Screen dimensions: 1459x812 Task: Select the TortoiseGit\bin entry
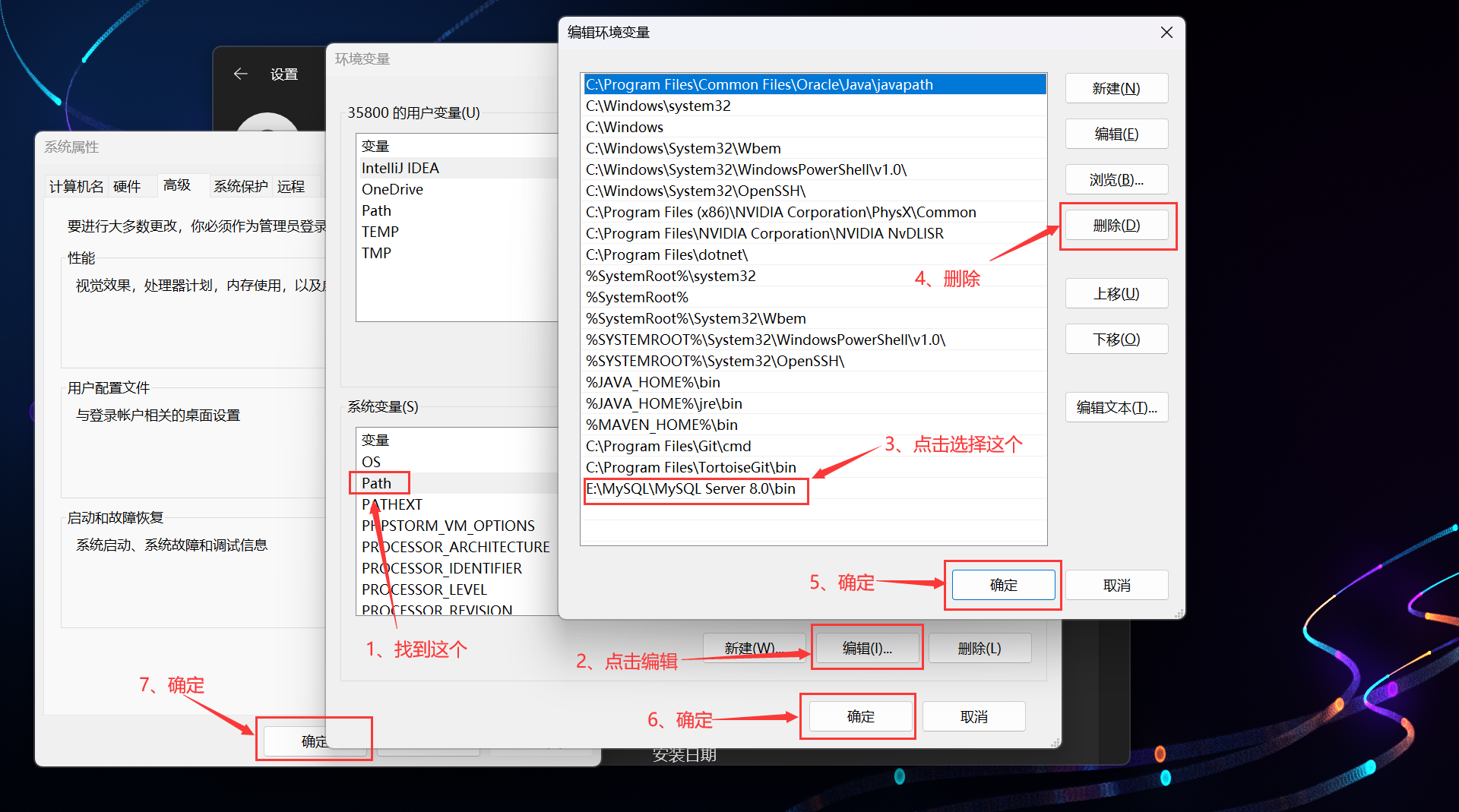(x=814, y=467)
